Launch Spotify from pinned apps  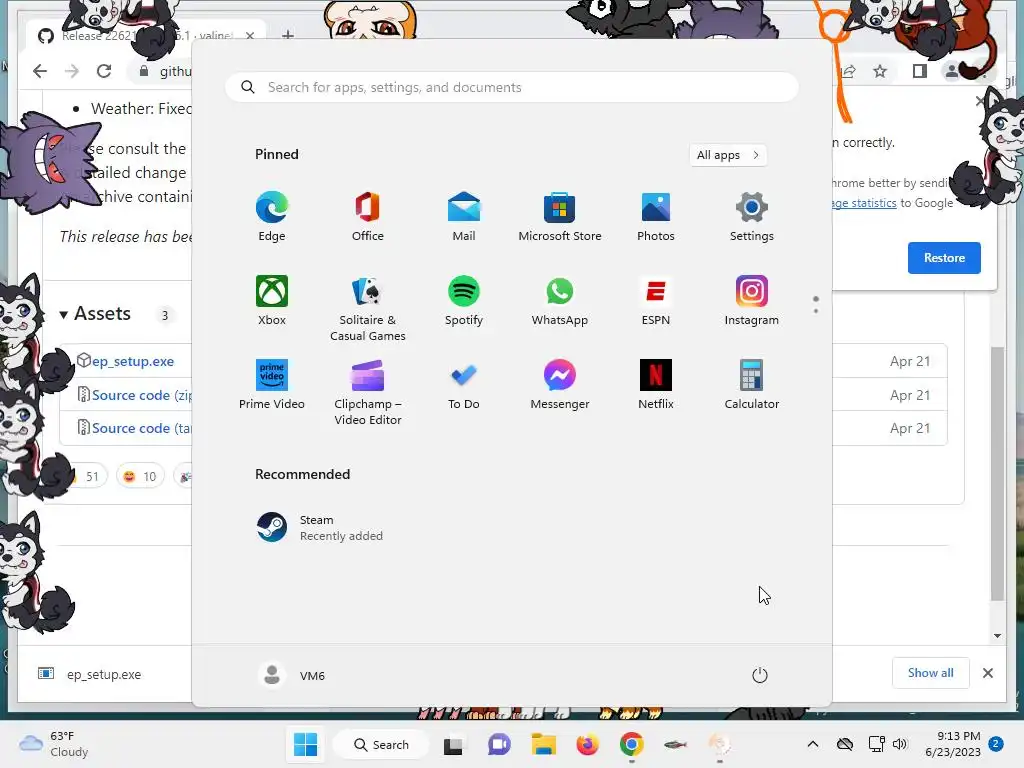[464, 301]
